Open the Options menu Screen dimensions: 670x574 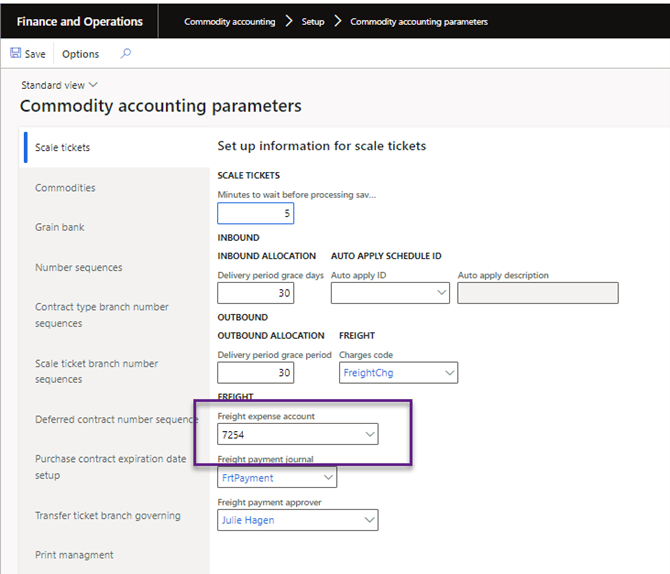(80, 54)
